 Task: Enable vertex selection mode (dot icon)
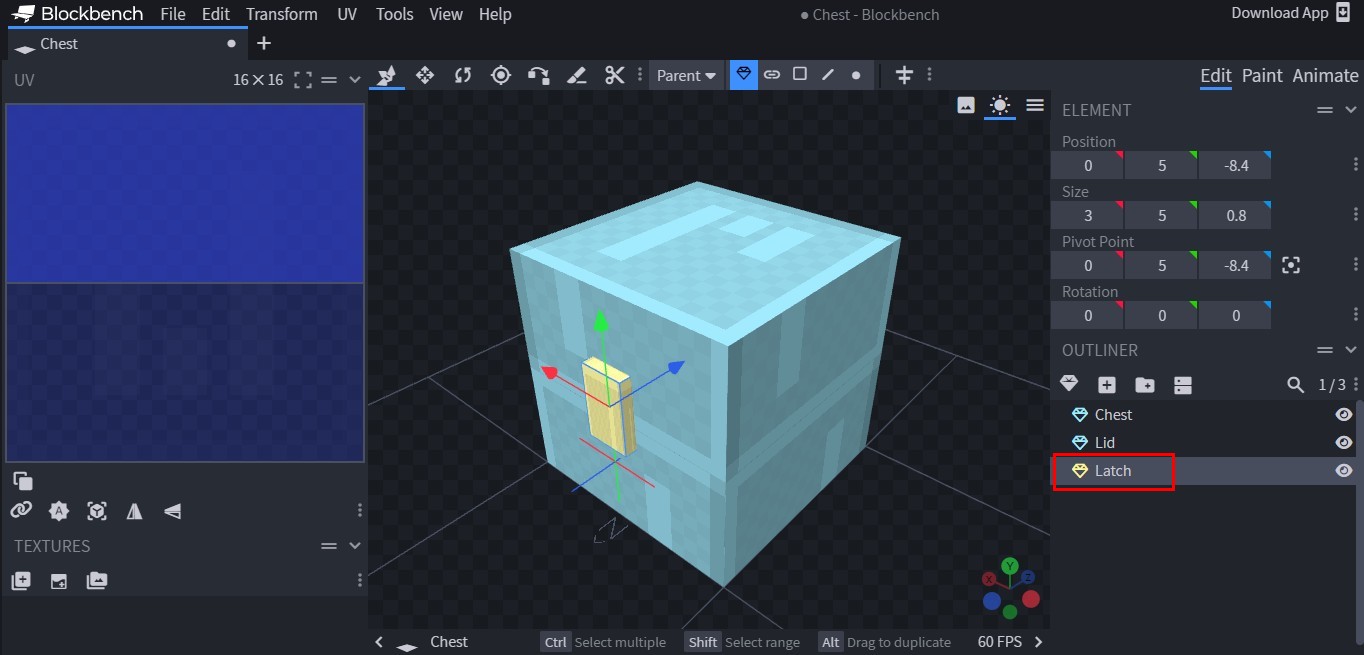pyautogui.click(x=856, y=75)
